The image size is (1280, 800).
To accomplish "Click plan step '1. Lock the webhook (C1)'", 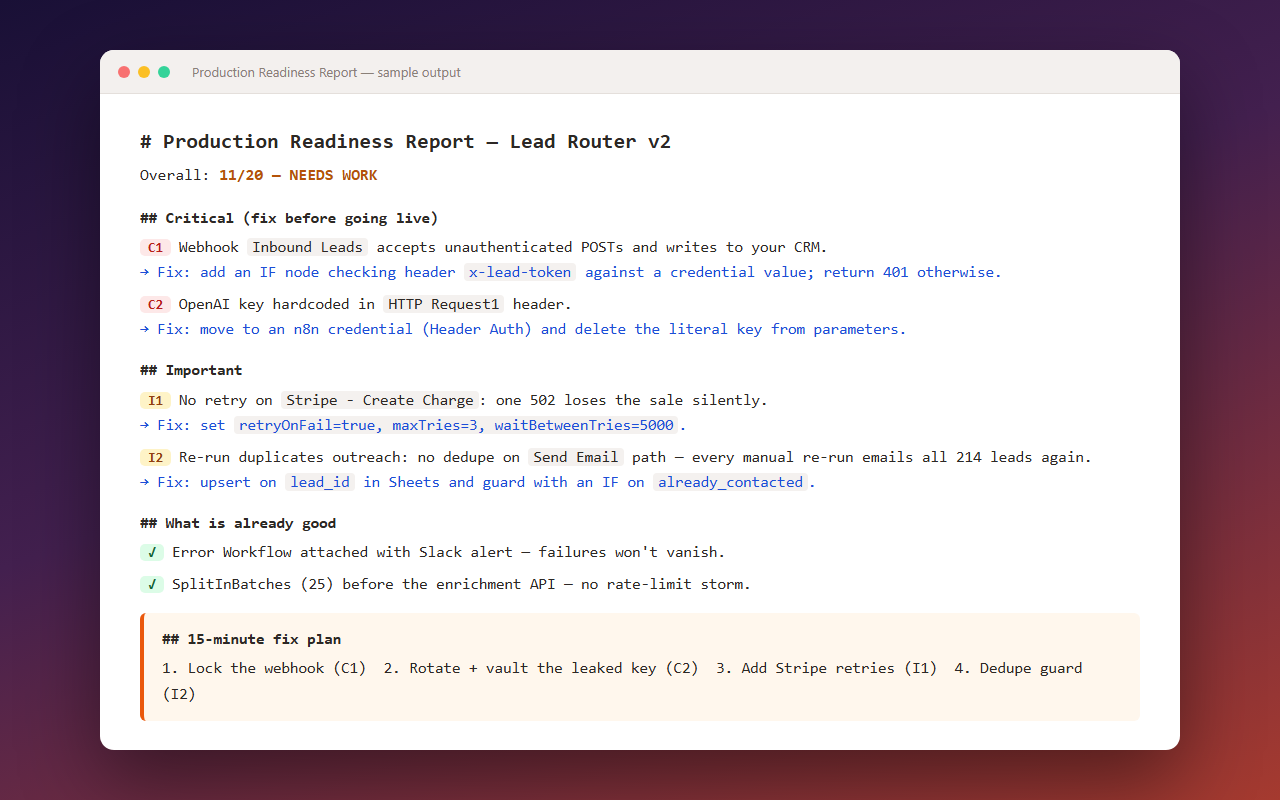I will click(x=264, y=668).
